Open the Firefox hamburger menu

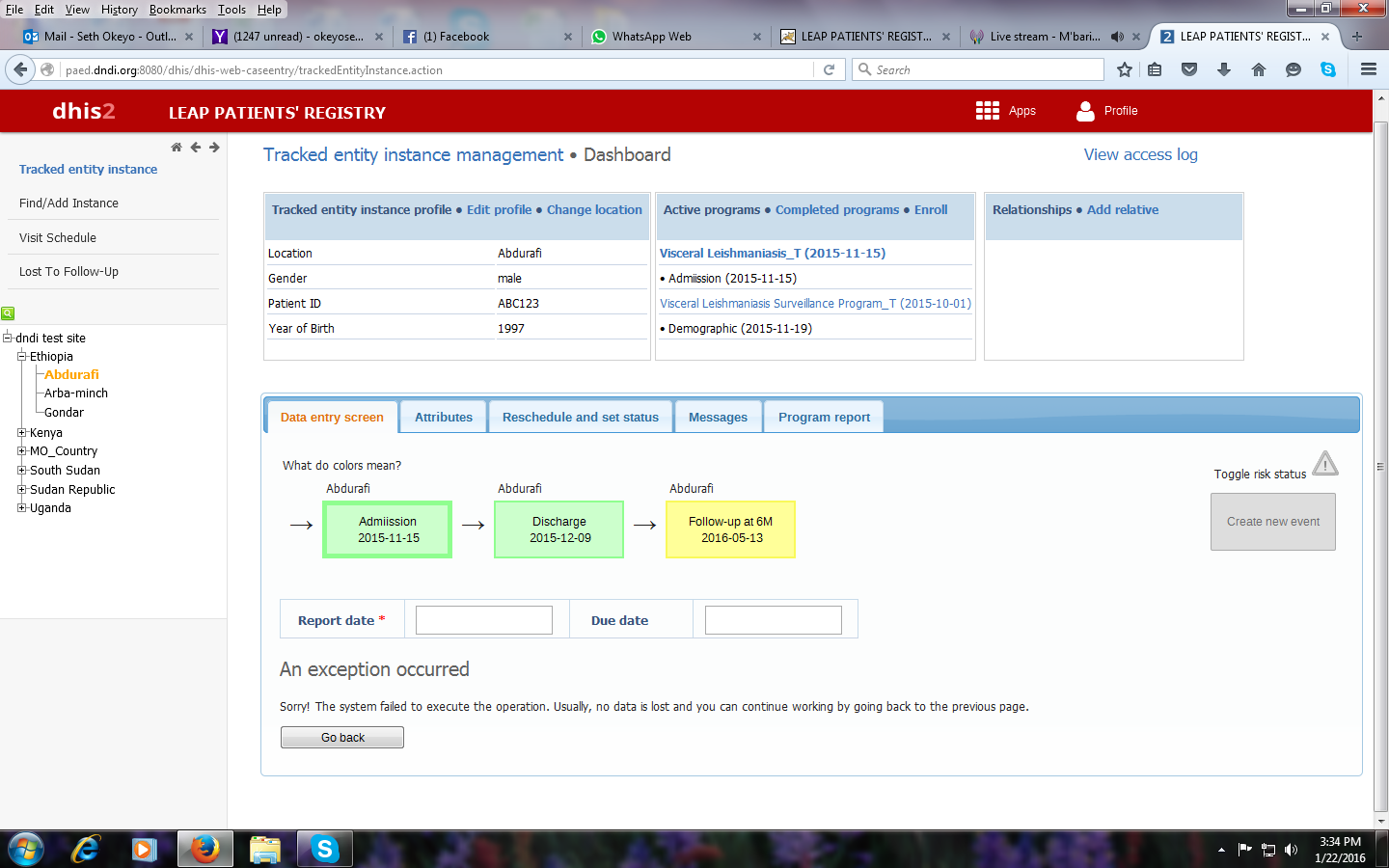1368,69
